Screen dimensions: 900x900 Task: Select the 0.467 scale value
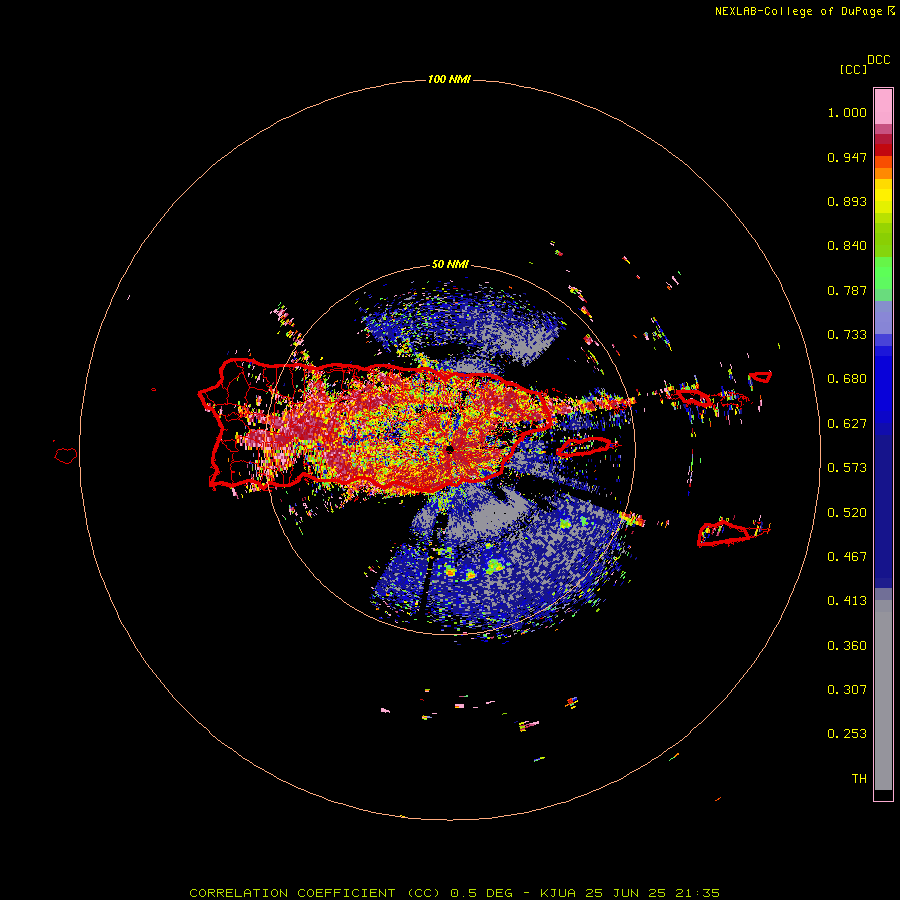pyautogui.click(x=847, y=557)
